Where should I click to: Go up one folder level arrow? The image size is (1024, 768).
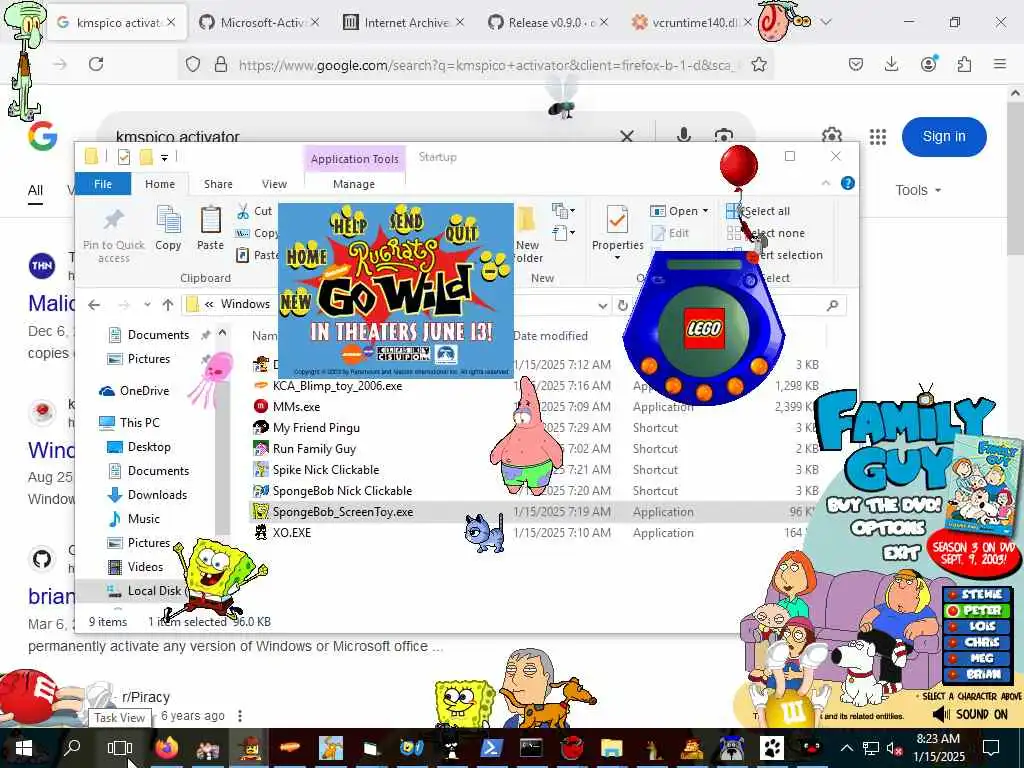pos(168,305)
